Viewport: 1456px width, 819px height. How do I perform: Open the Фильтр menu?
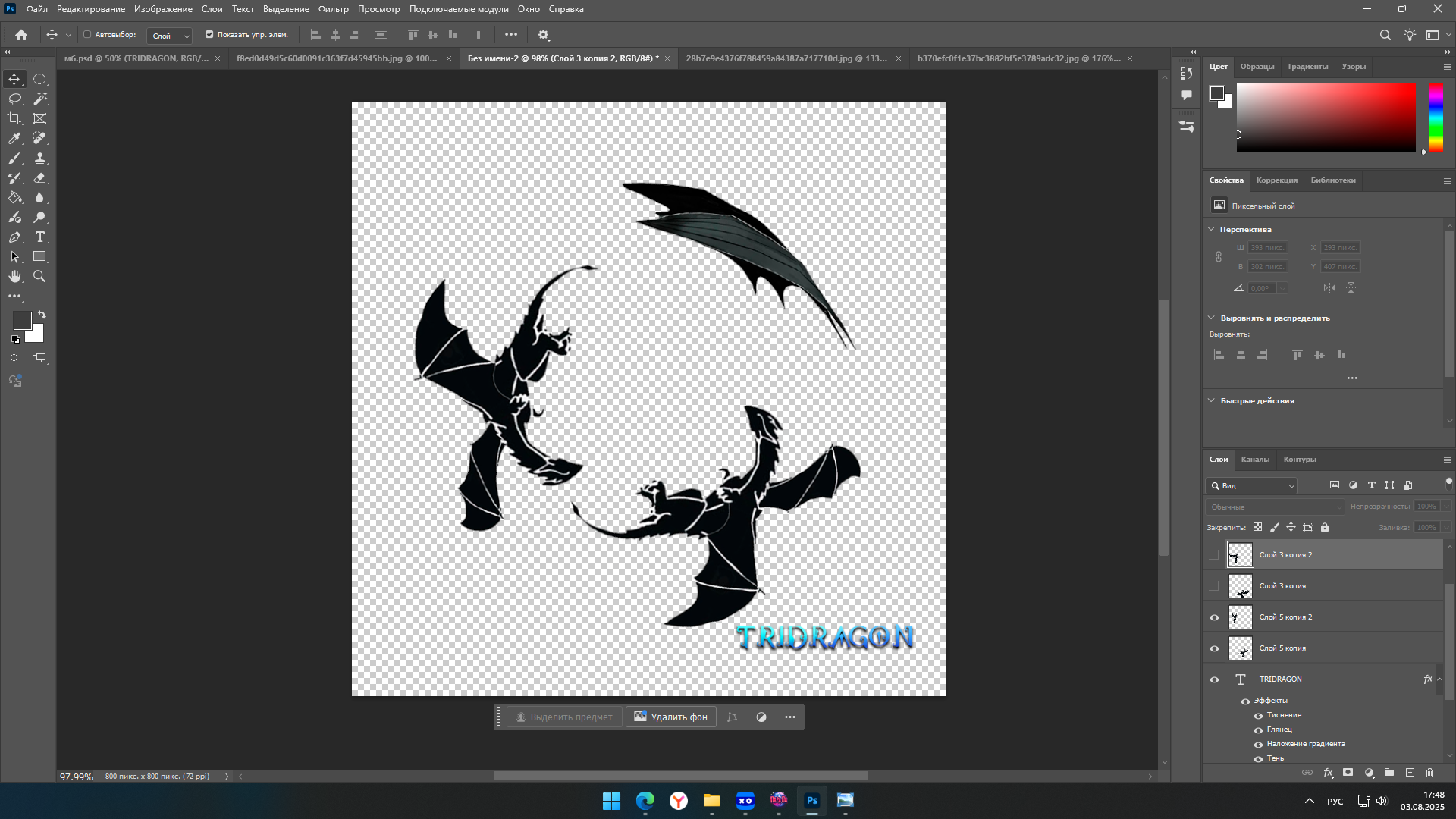pyautogui.click(x=333, y=9)
